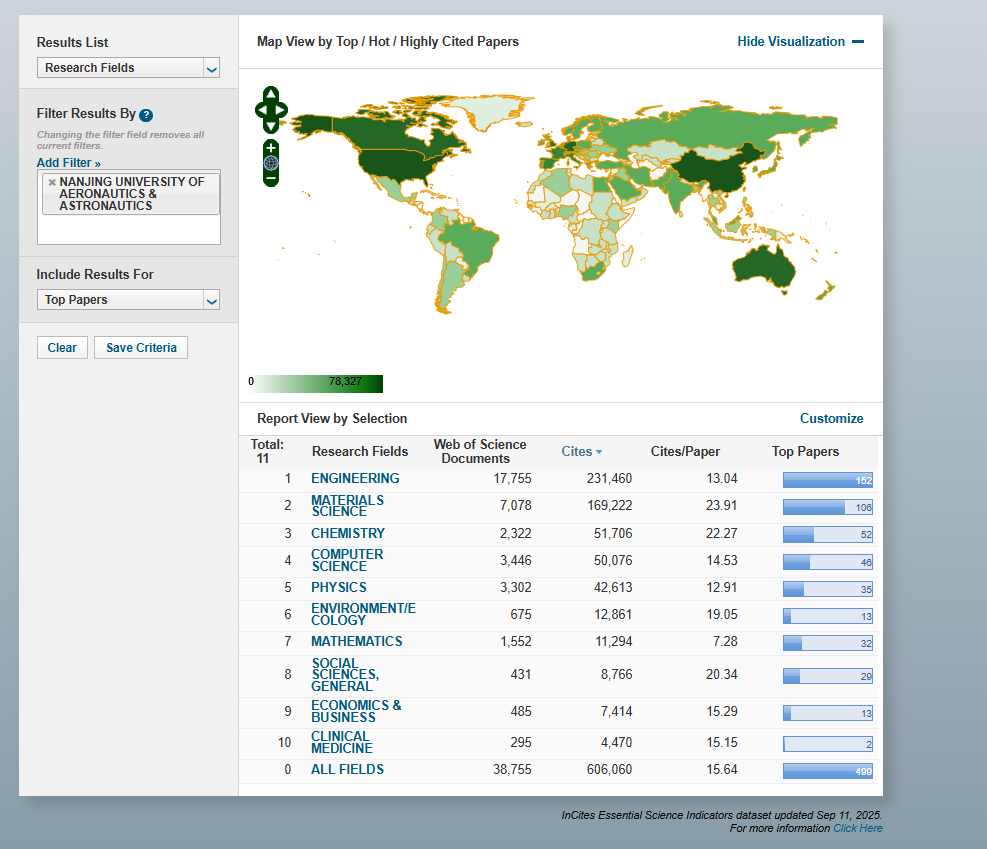Image resolution: width=987 pixels, height=849 pixels.
Task: Zoom in on the map with plus
Action: (x=271, y=147)
